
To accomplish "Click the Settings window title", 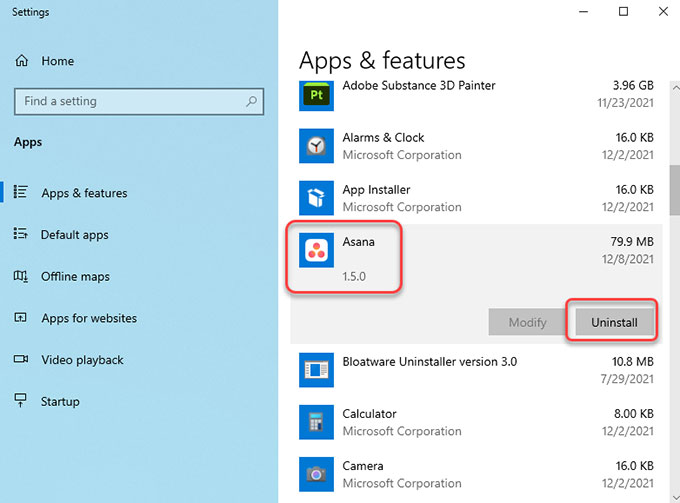I will coord(30,12).
